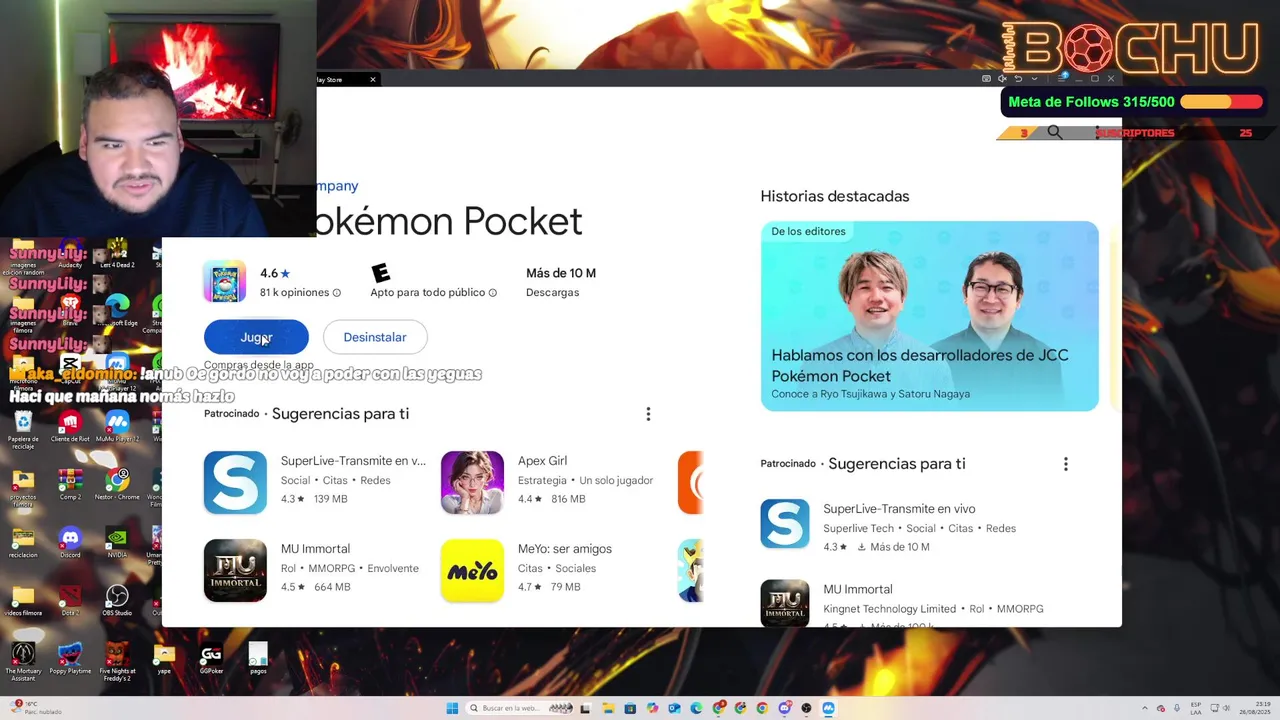Click Kingnet Technology Limited text
Viewport: 1280px width, 720px height.
[890, 608]
